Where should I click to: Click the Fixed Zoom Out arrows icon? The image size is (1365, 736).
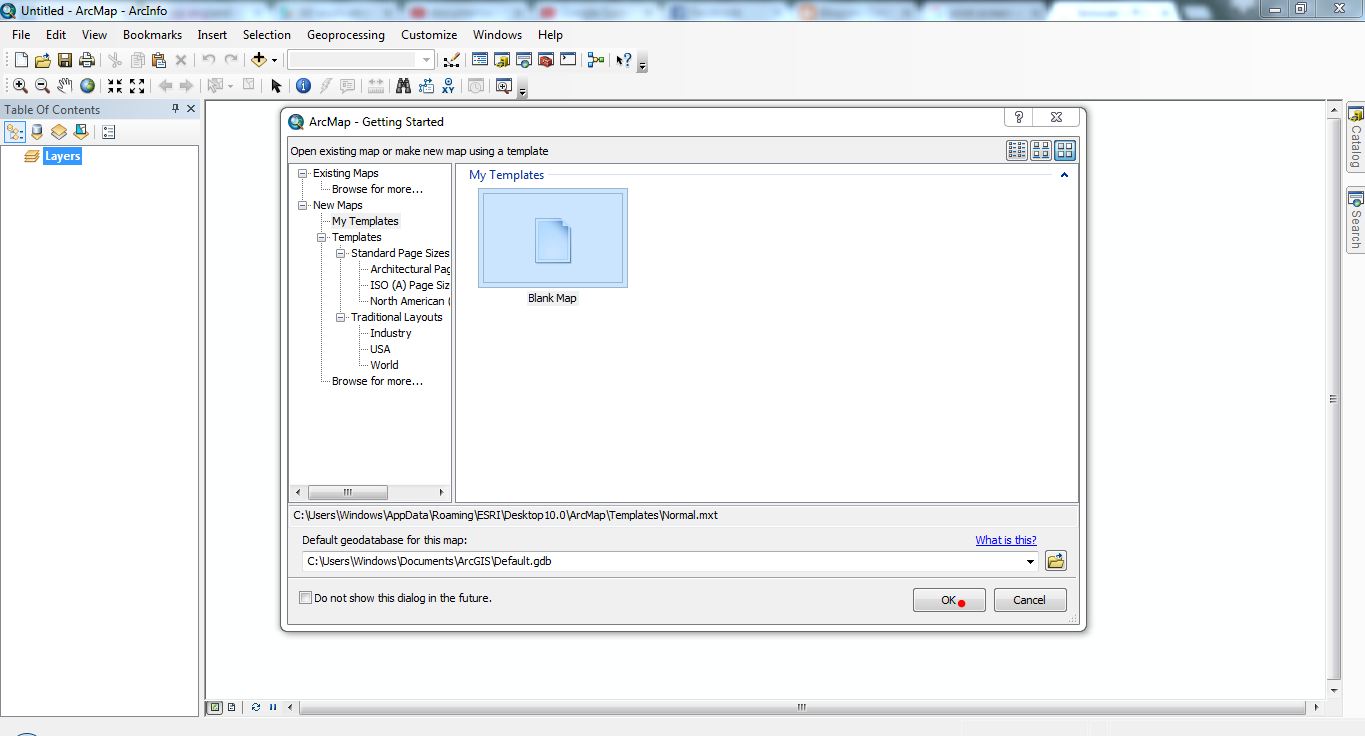click(x=137, y=86)
